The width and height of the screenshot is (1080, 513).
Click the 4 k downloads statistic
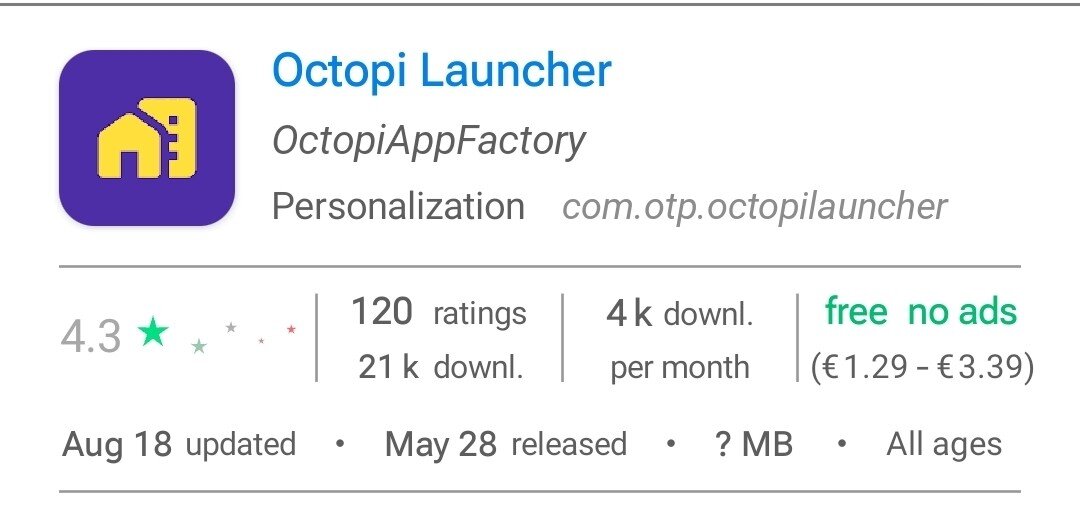679,314
